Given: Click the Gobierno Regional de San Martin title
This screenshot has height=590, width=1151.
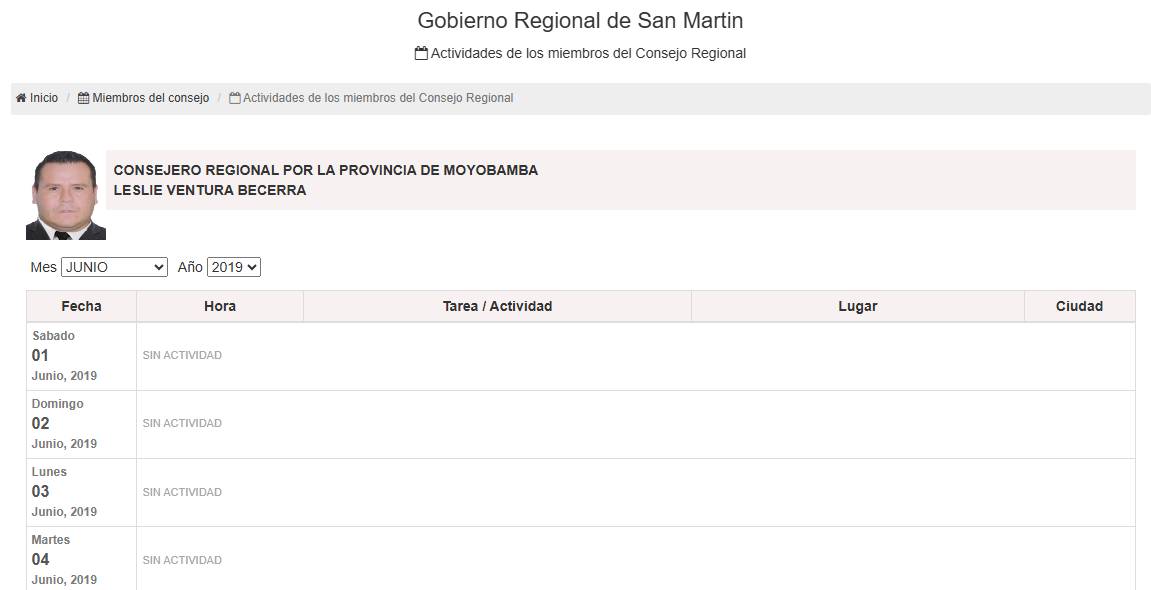Looking at the screenshot, I should click(580, 21).
